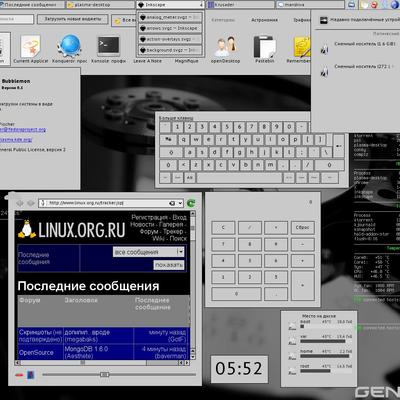Click calculator digit 8 button
Image resolution: width=400 pixels, height=400 pixels.
250,244
